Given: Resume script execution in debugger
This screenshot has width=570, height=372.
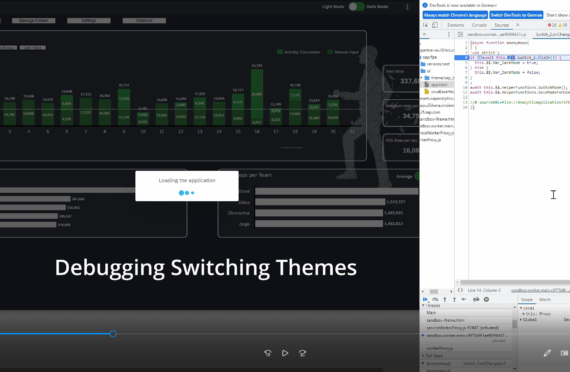Looking at the screenshot, I should coord(425,299).
